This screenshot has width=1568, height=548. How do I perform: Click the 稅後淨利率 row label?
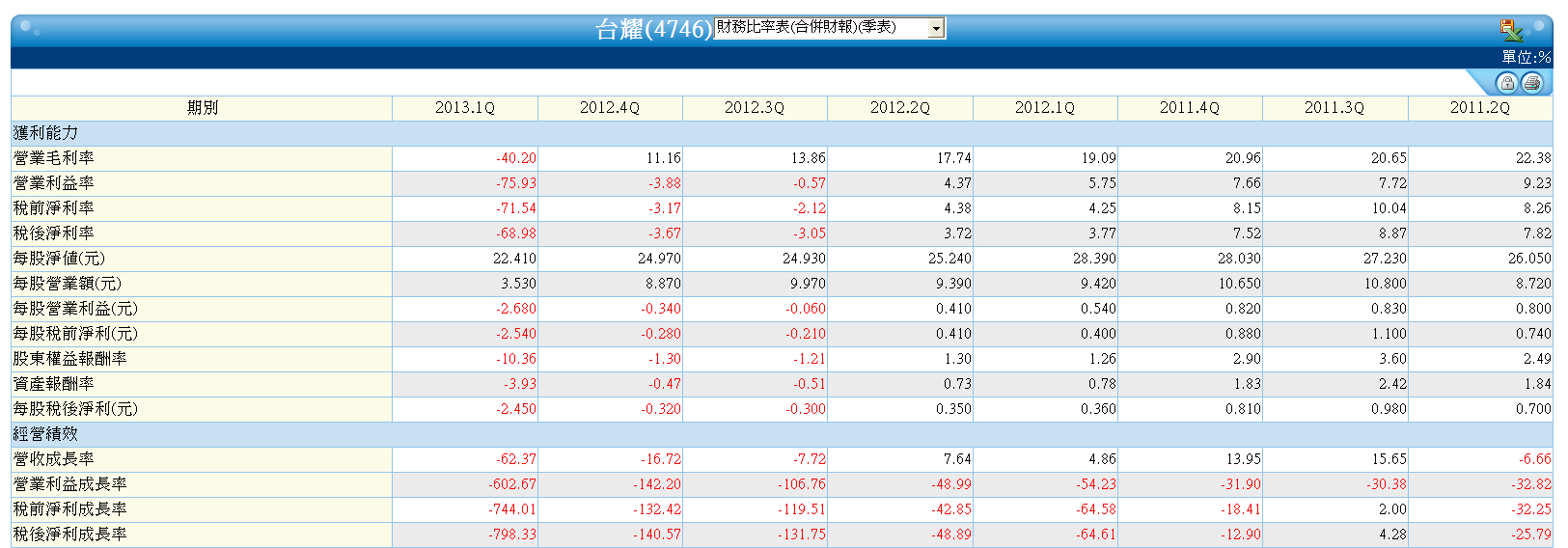(x=54, y=233)
